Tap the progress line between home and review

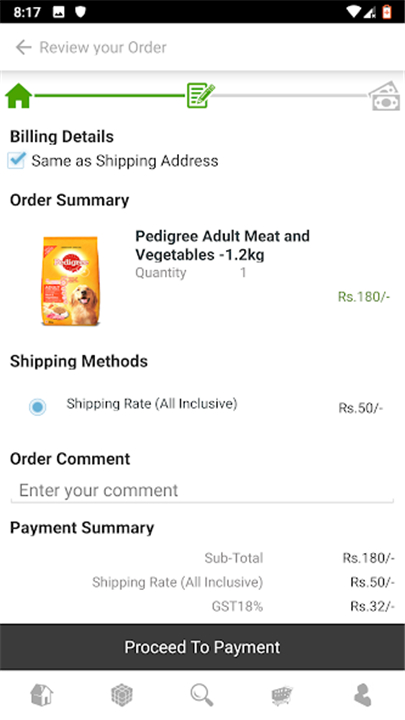pyautogui.click(x=109, y=96)
